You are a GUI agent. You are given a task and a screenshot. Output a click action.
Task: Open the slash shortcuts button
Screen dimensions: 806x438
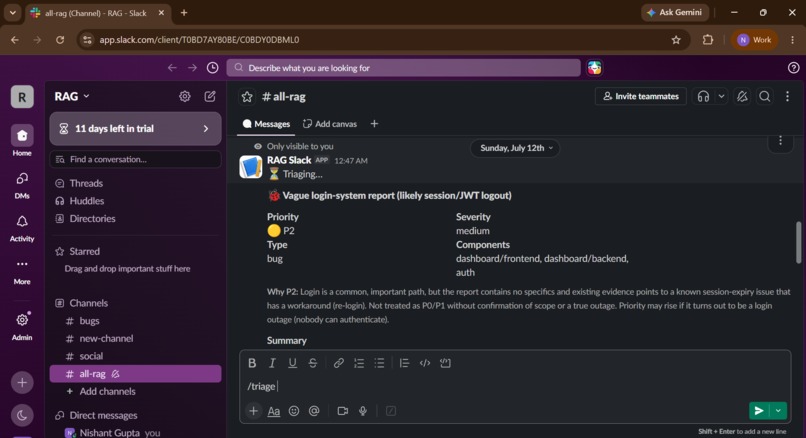pos(391,411)
